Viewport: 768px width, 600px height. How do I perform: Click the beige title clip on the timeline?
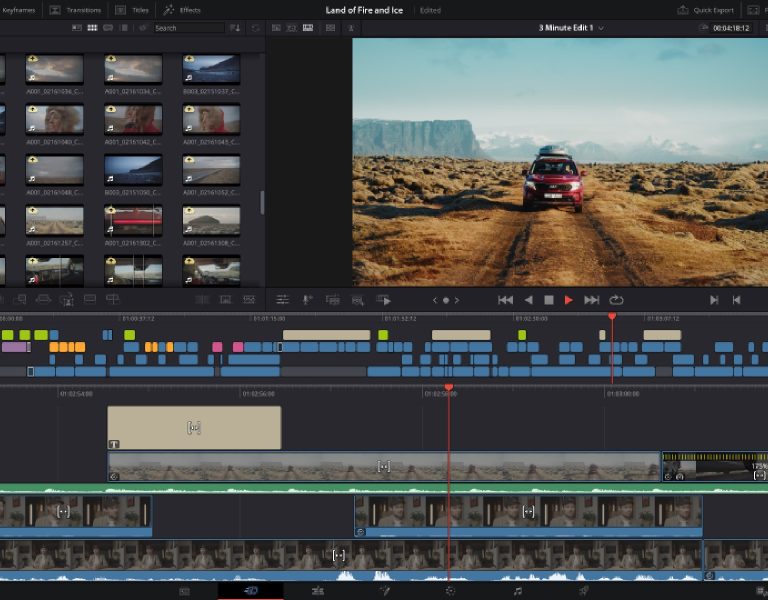click(x=194, y=427)
